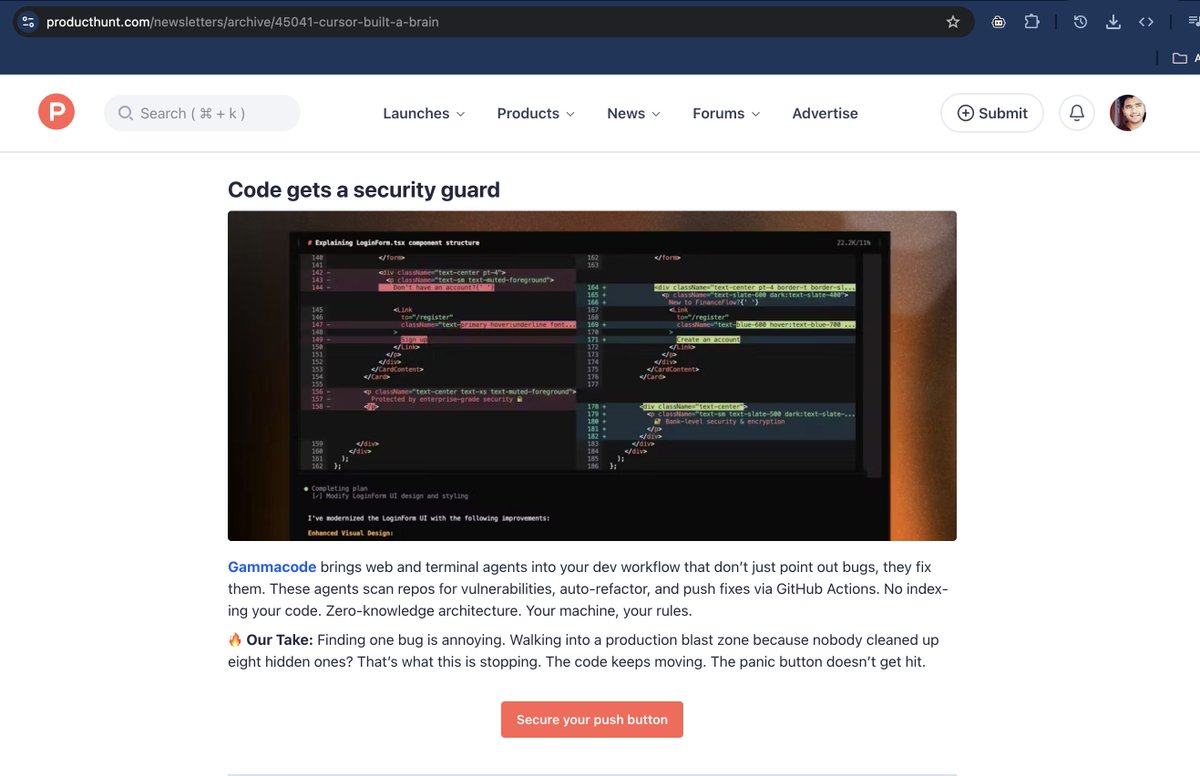Viewport: 1200px width, 776px height.
Task: Click the Code gets a security guard heading
Action: 364,190
